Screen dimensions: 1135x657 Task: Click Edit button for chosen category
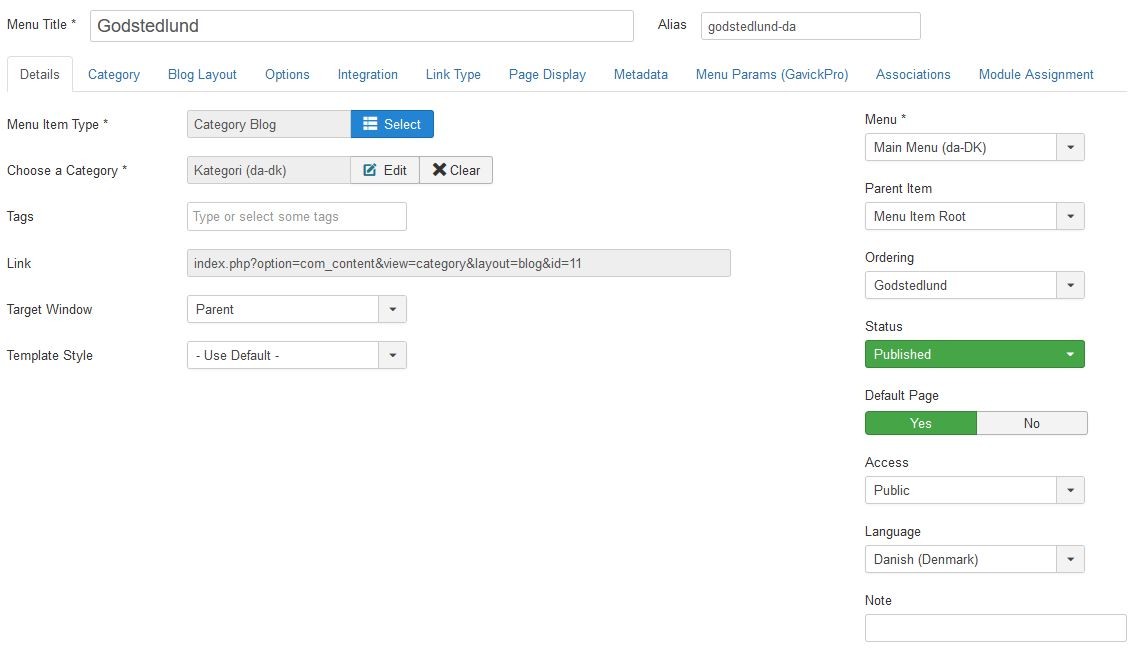coord(385,170)
